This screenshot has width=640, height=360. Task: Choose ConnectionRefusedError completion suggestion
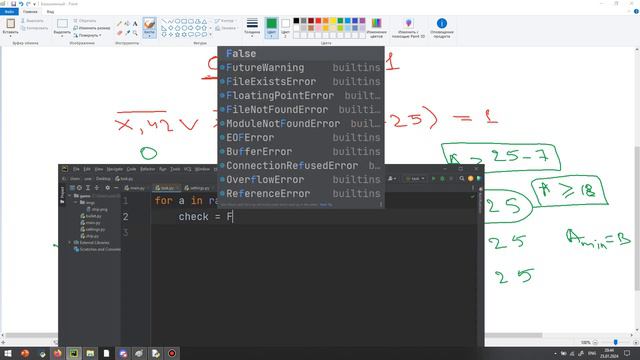301,165
